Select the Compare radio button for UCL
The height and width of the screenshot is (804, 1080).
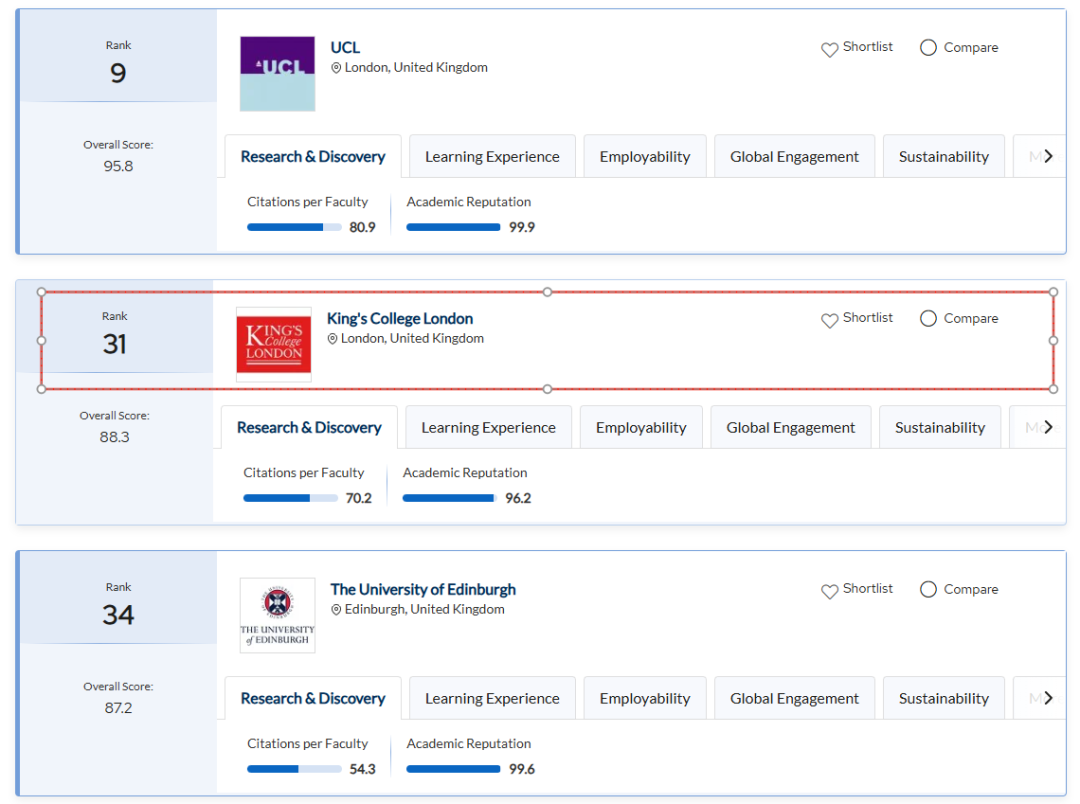(928, 48)
